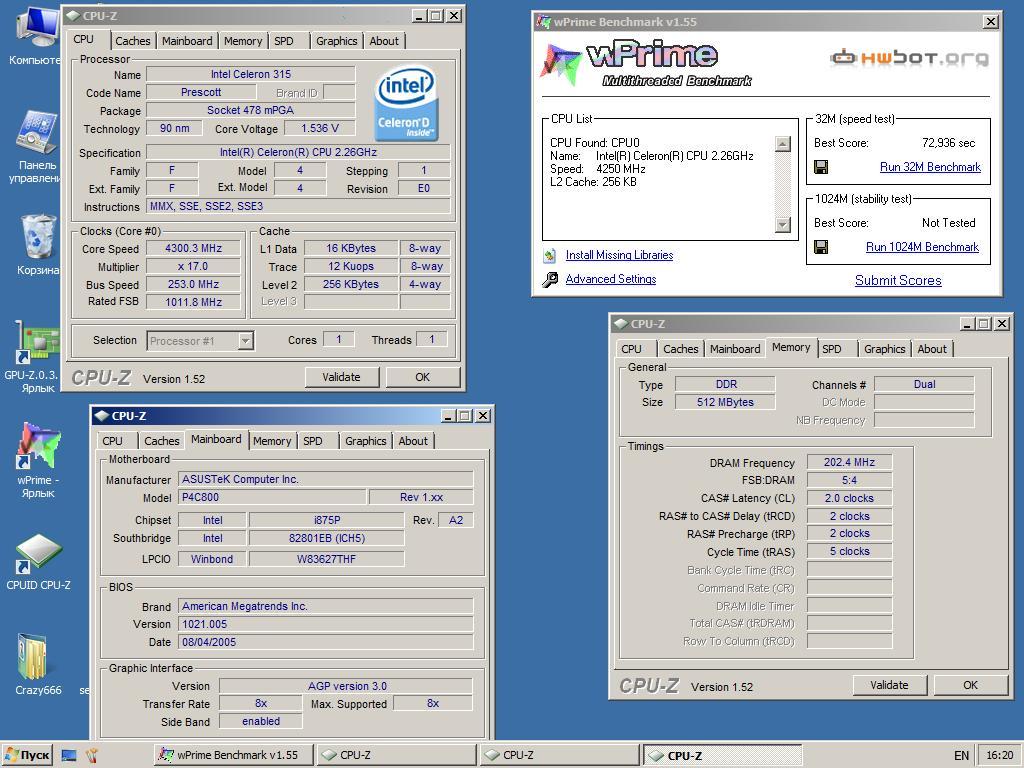The width and height of the screenshot is (1024, 768).
Task: Open SPD tab in Memory CPU-Z window
Action: pyautogui.click(x=831, y=349)
